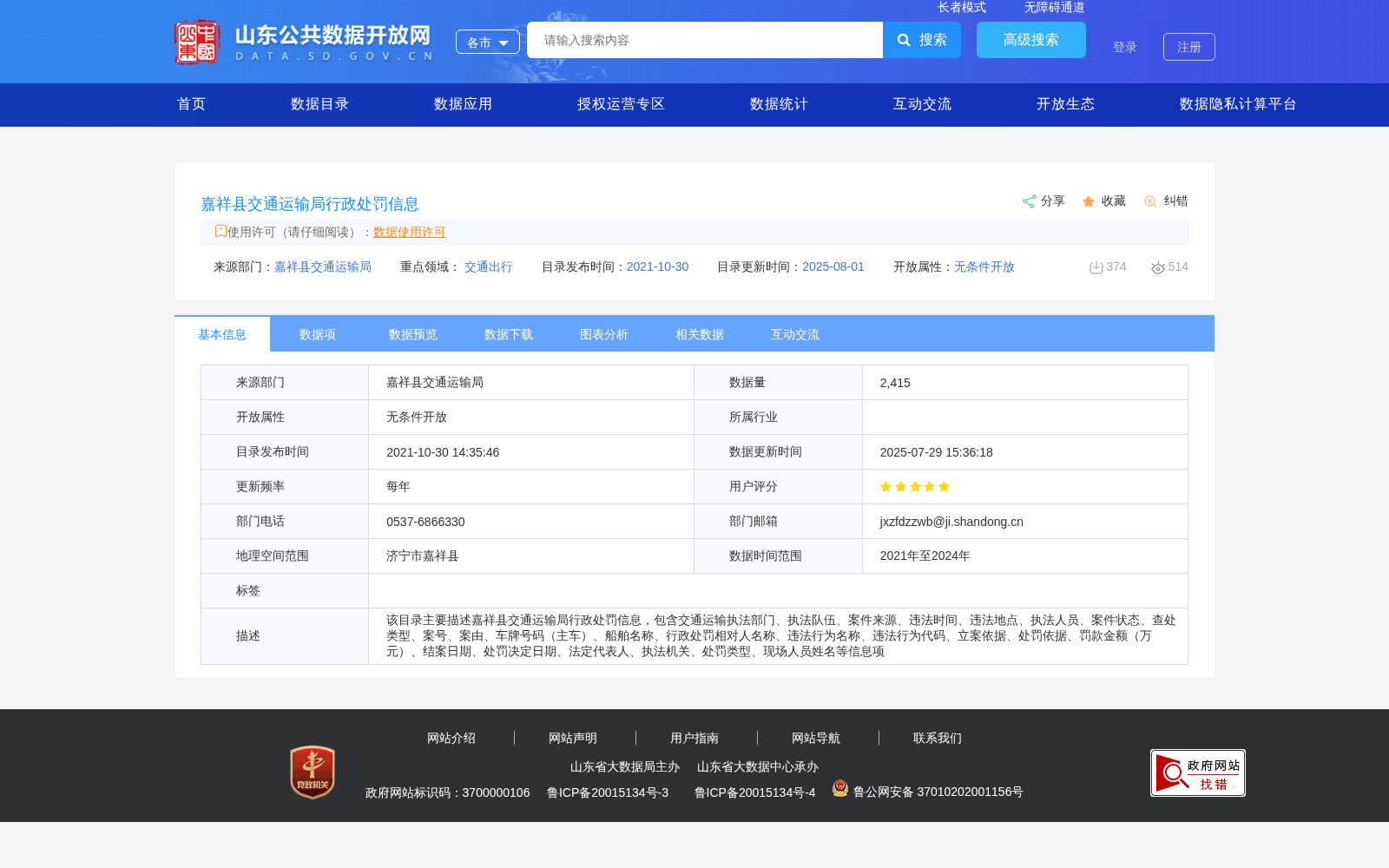This screenshot has height=868, width=1389.
Task: Click the view count eye icon 514
Action: point(1158,267)
